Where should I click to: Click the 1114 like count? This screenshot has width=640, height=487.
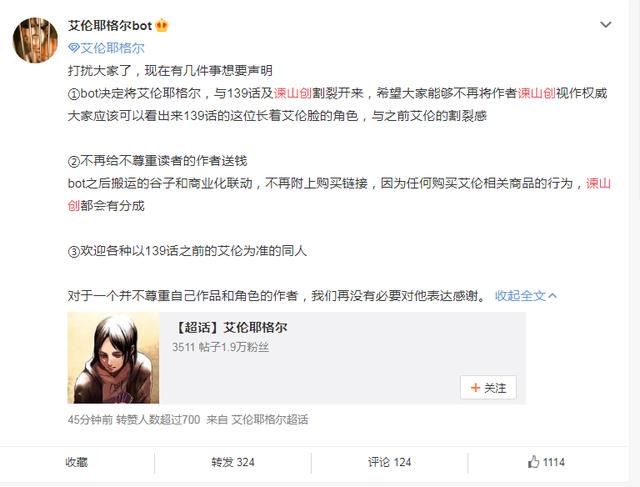pyautogui.click(x=554, y=462)
